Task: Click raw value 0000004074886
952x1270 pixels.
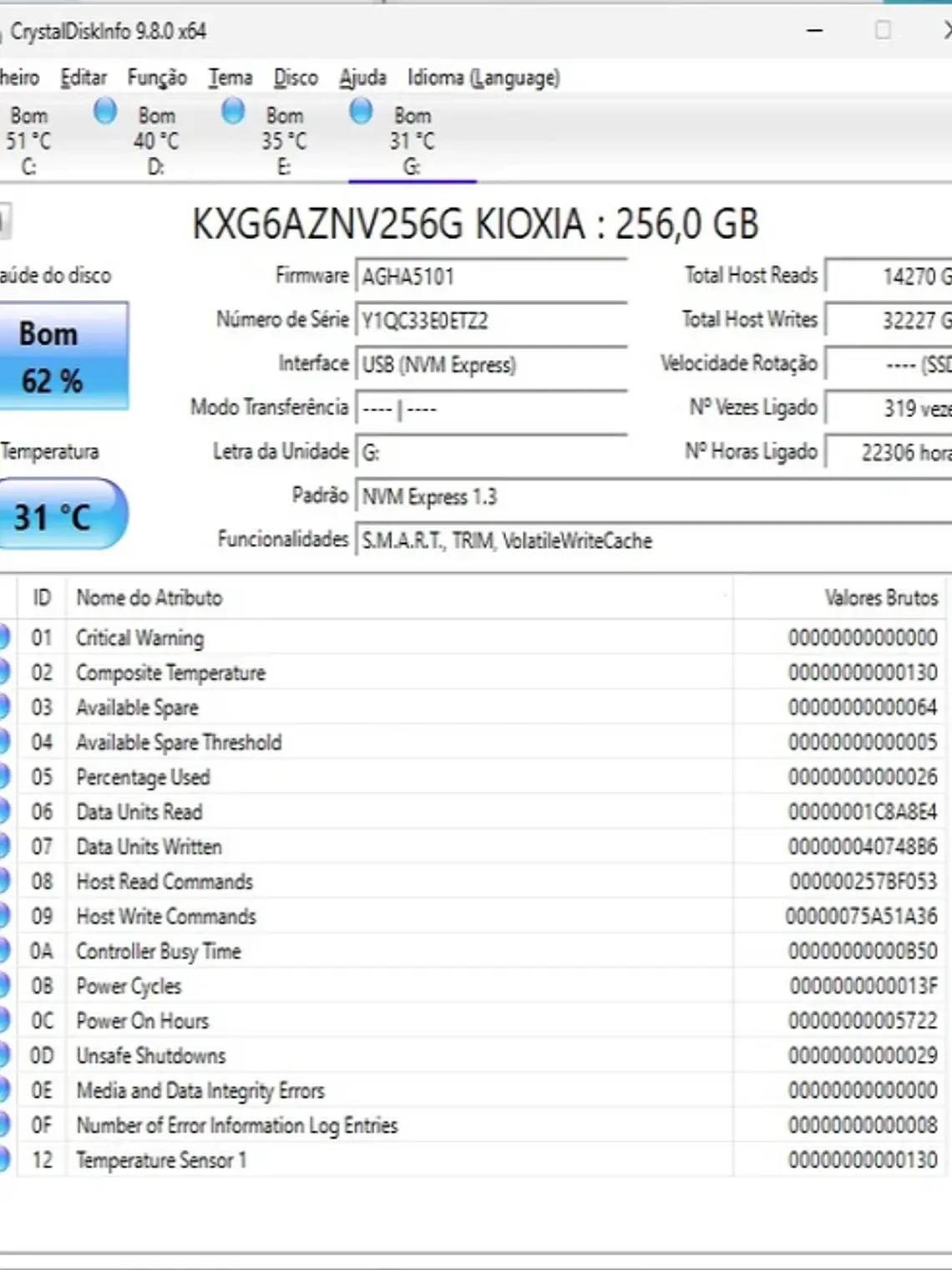Action: tap(863, 846)
